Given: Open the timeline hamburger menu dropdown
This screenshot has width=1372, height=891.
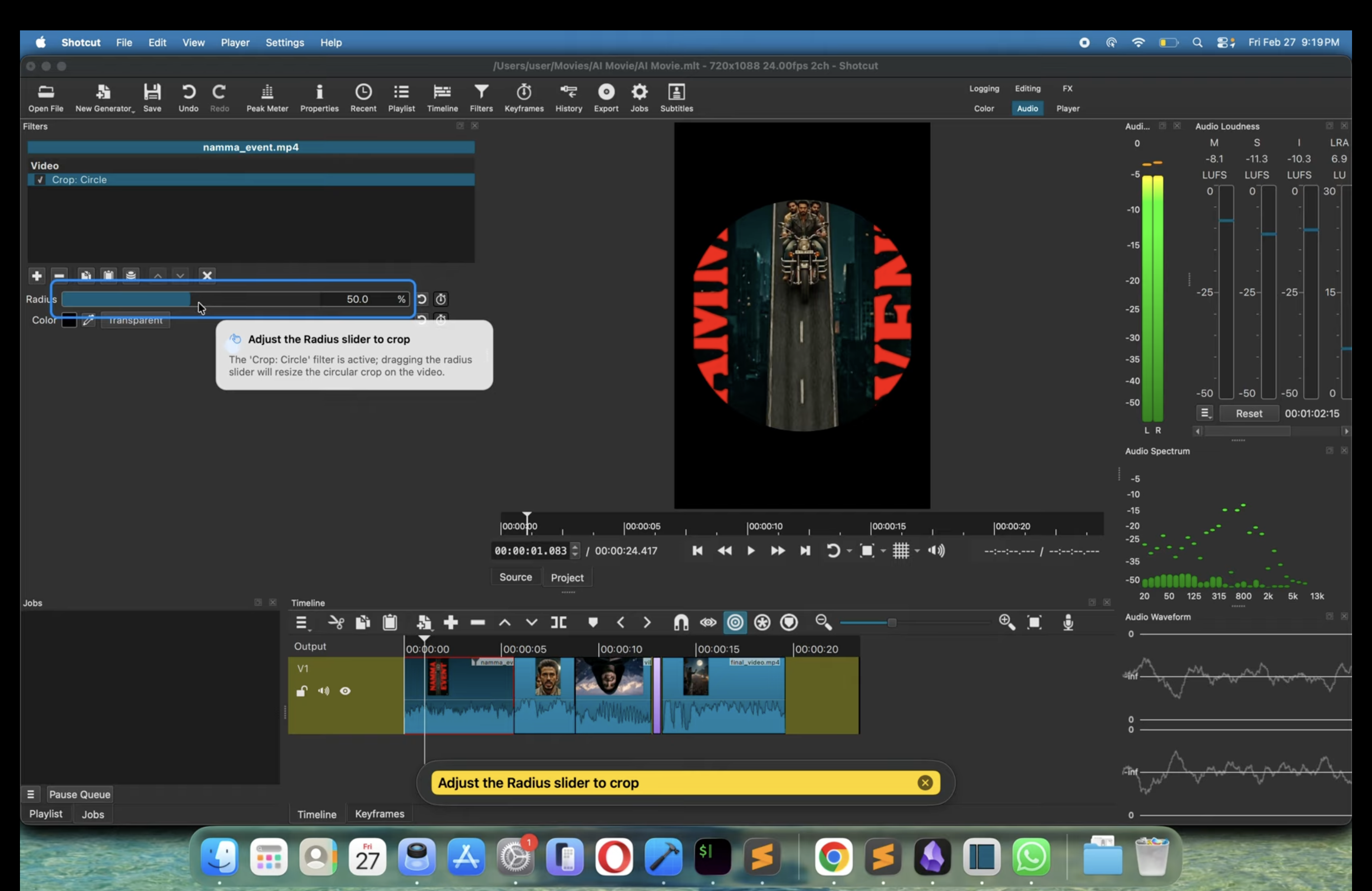Looking at the screenshot, I should pyautogui.click(x=302, y=622).
